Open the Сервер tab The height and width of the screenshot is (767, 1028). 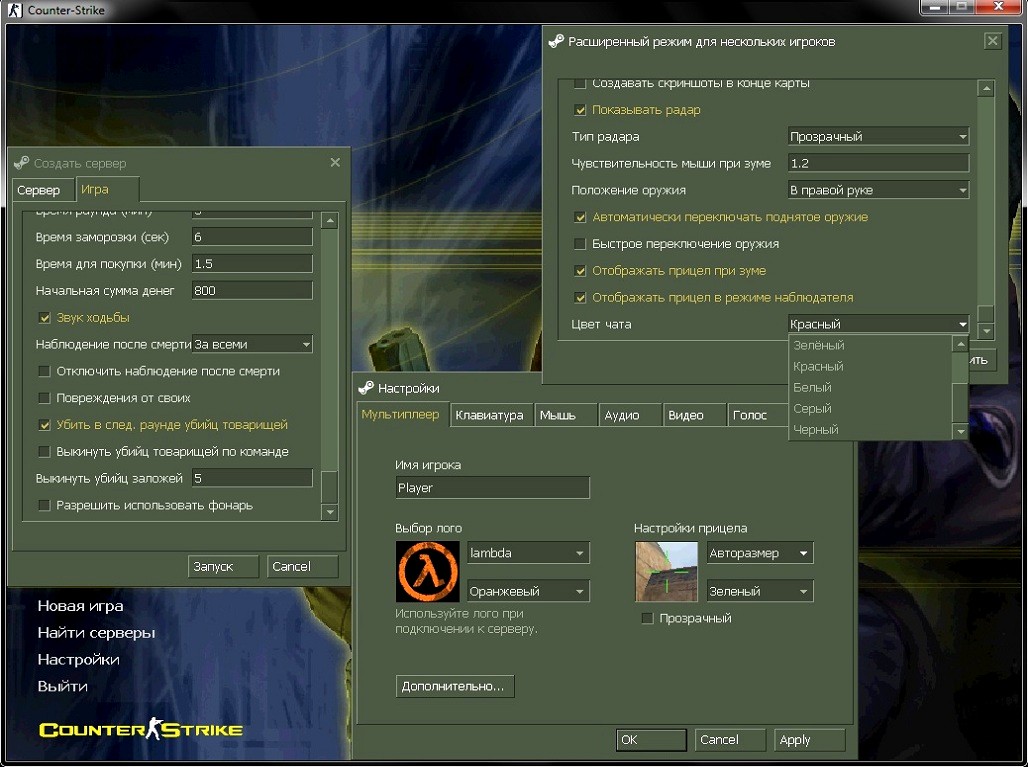(x=39, y=190)
